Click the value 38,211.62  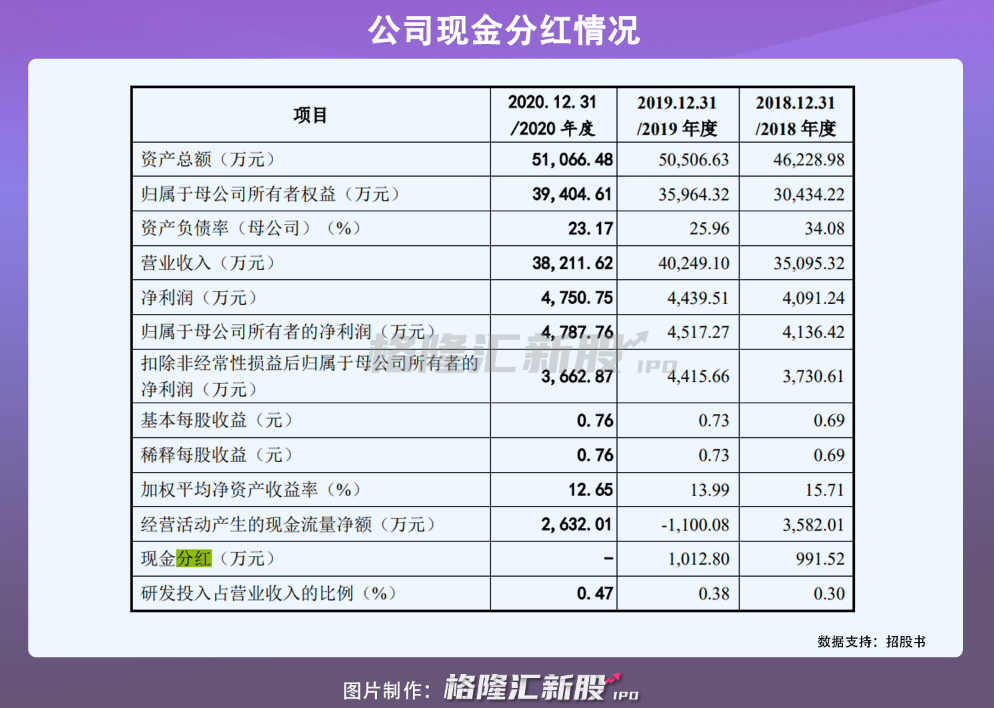(x=572, y=263)
